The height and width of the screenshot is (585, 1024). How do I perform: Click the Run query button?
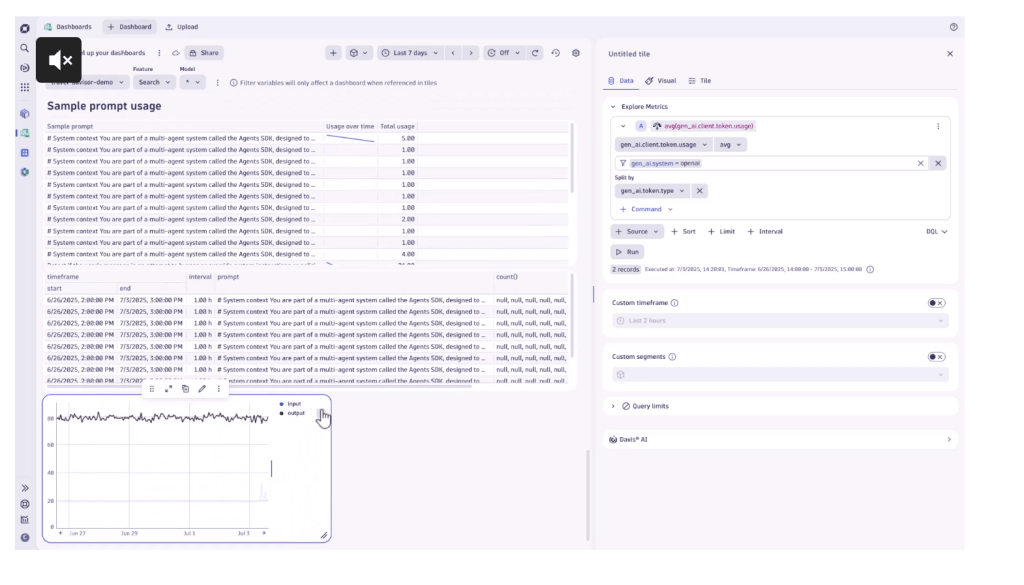627,252
